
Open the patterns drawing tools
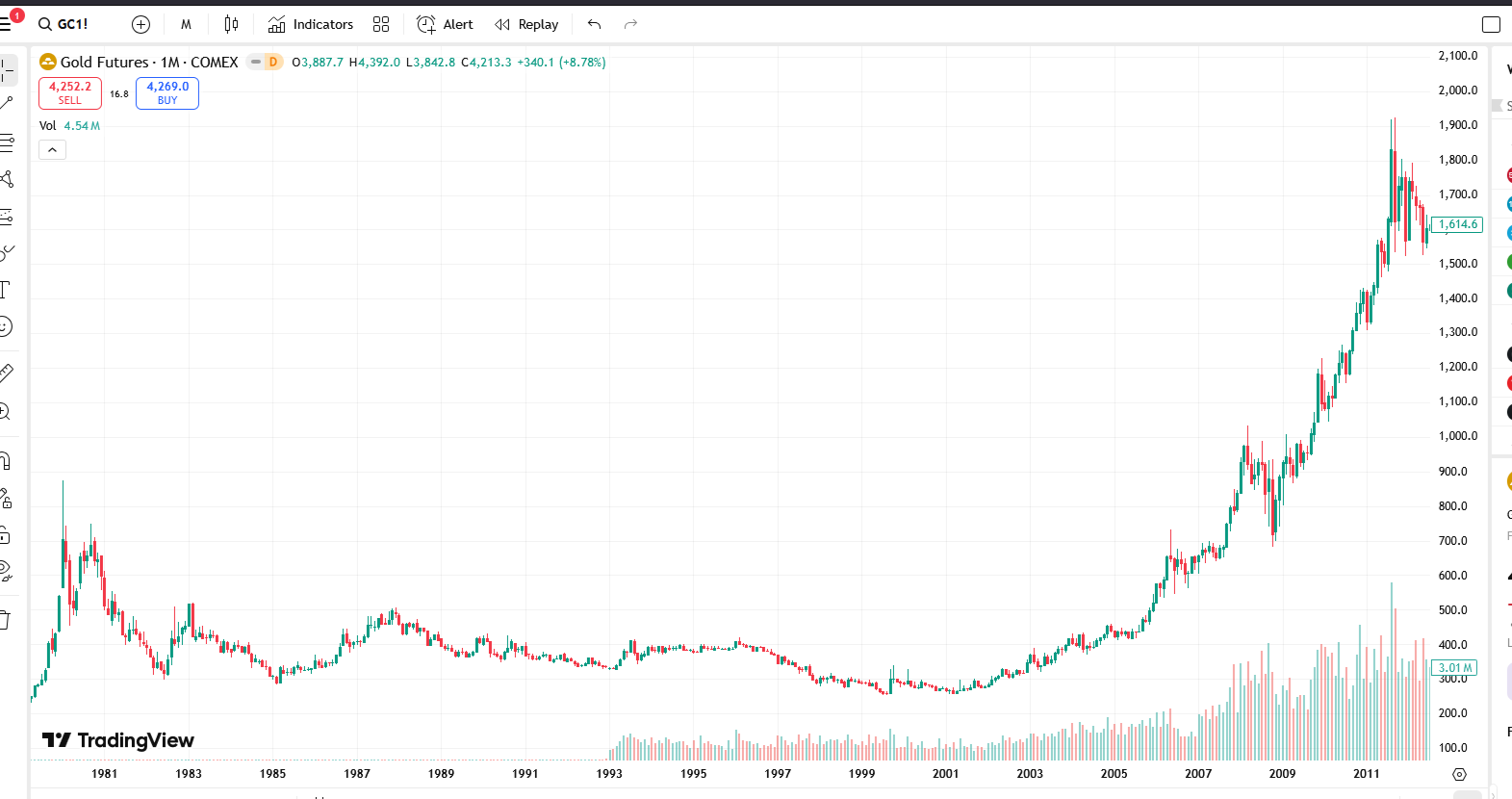7,179
